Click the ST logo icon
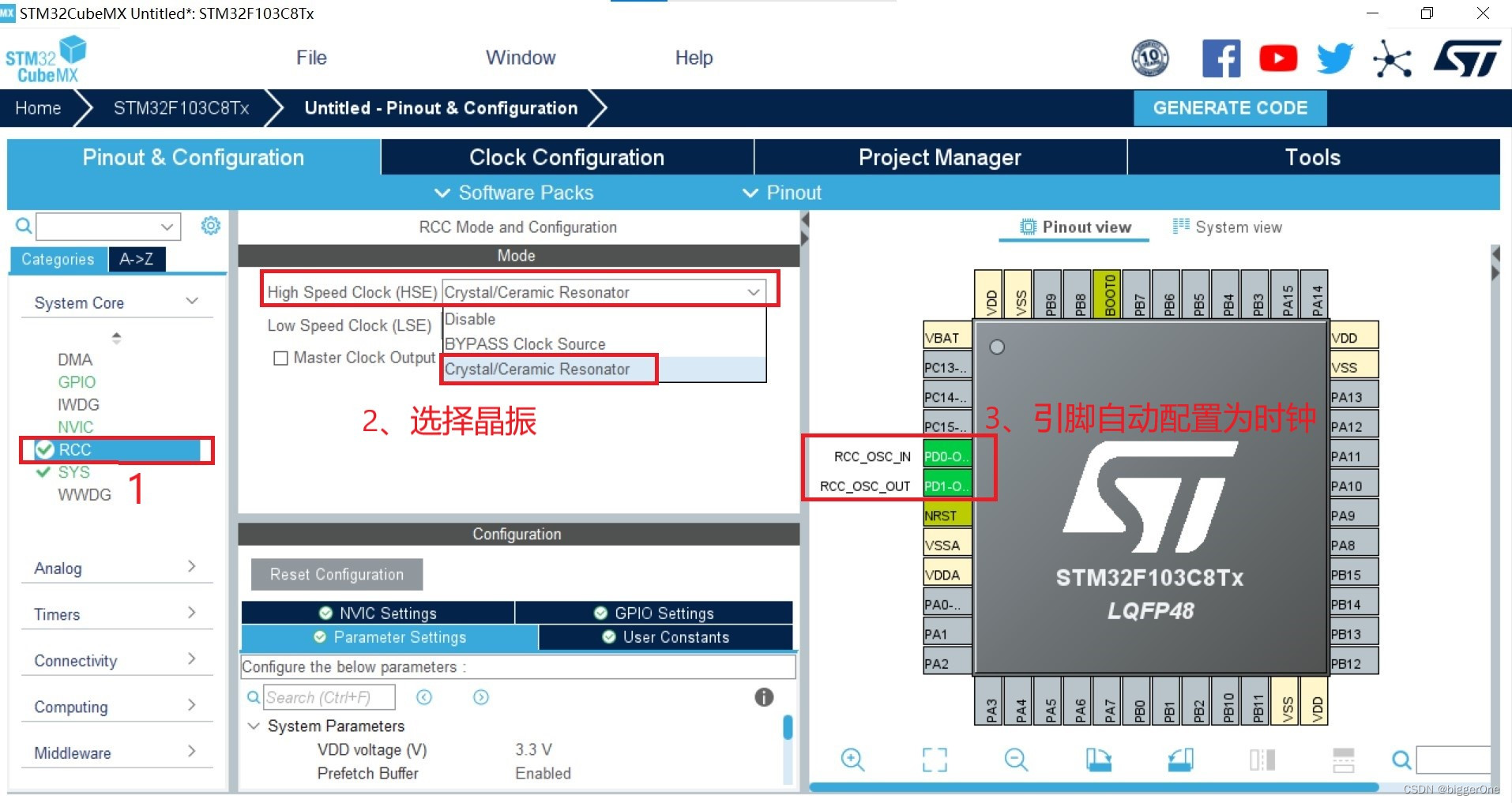The width and height of the screenshot is (1512, 803). coord(1468,58)
